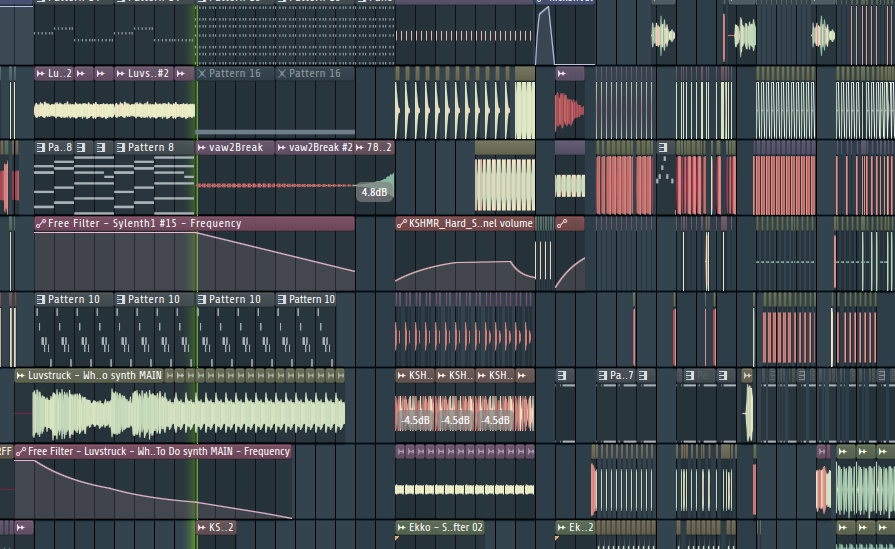Click the green playhead line
The height and width of the screenshot is (549, 895).
(x=197, y=274)
